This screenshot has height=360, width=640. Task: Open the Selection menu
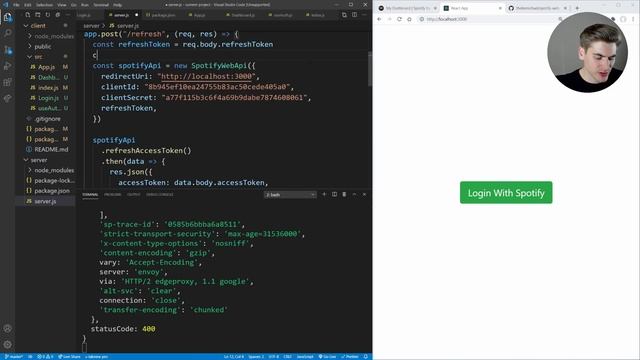pos(44,5)
